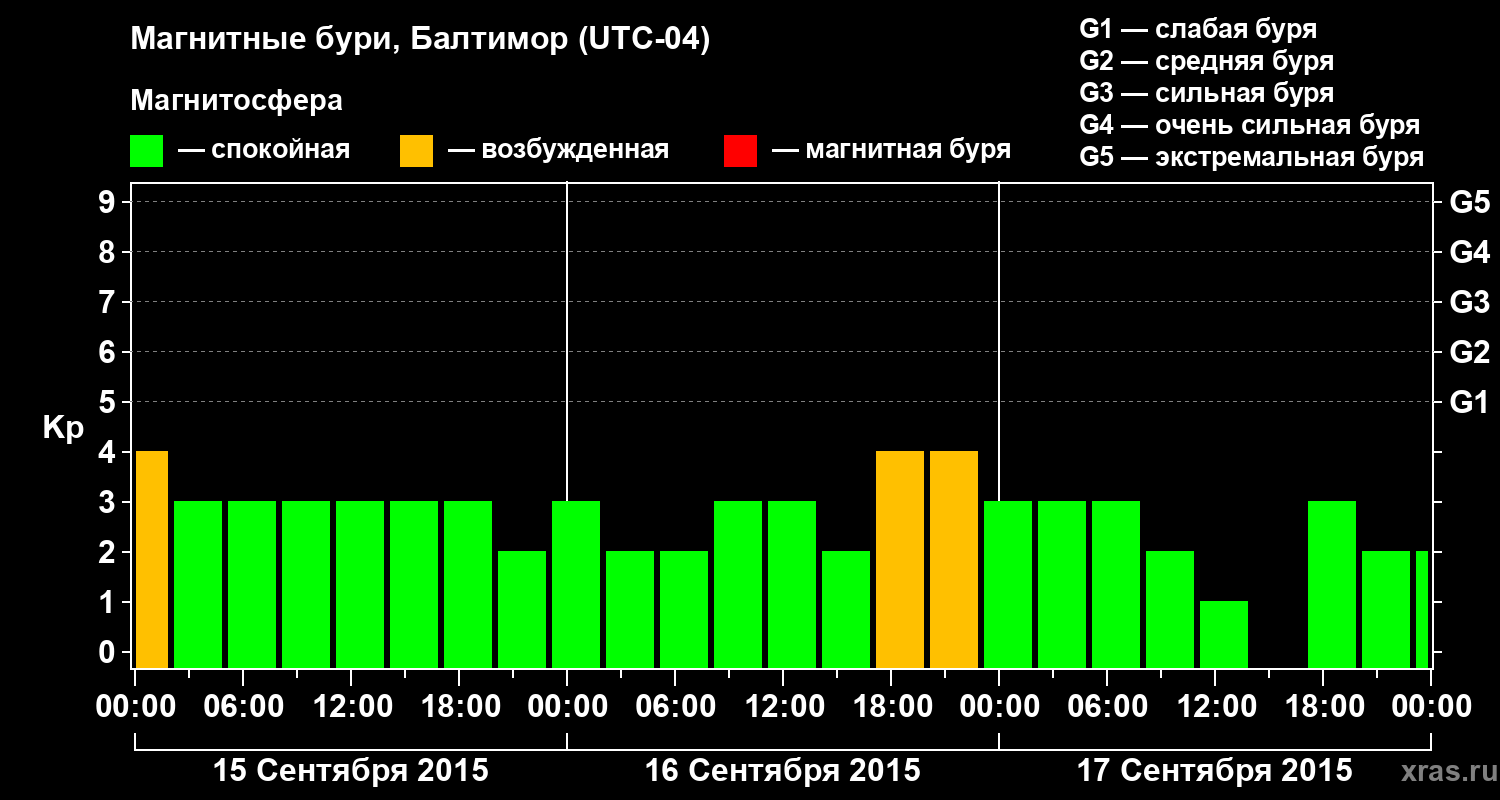Select the title 'Магнитные бури, Балтимор (UTC-04)'
The image size is (1500, 800).
tap(420, 41)
